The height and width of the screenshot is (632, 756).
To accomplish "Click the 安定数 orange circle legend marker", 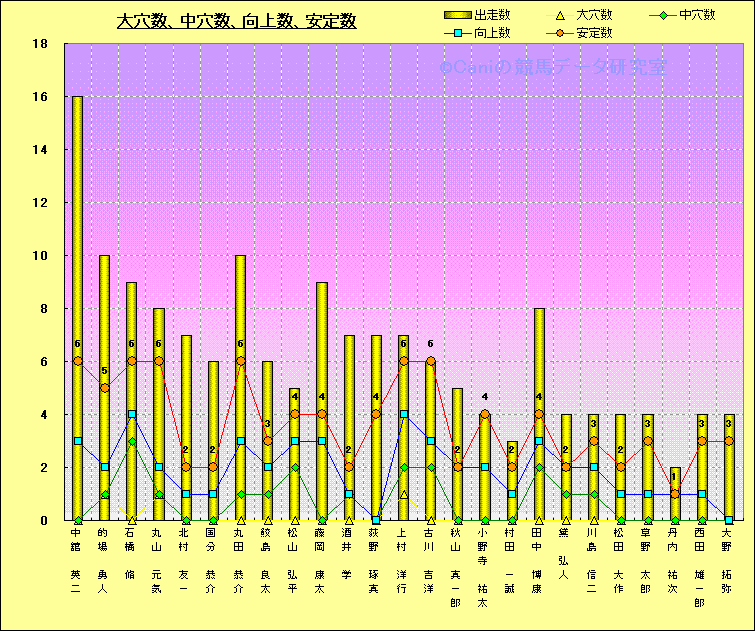I will (559, 33).
